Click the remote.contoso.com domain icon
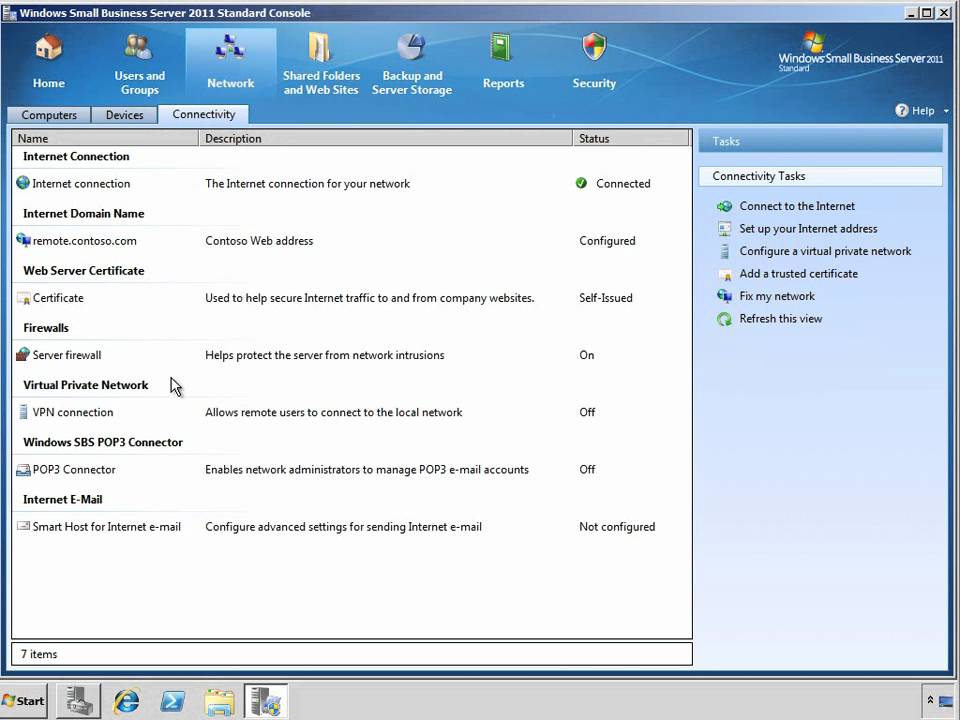 [23, 240]
